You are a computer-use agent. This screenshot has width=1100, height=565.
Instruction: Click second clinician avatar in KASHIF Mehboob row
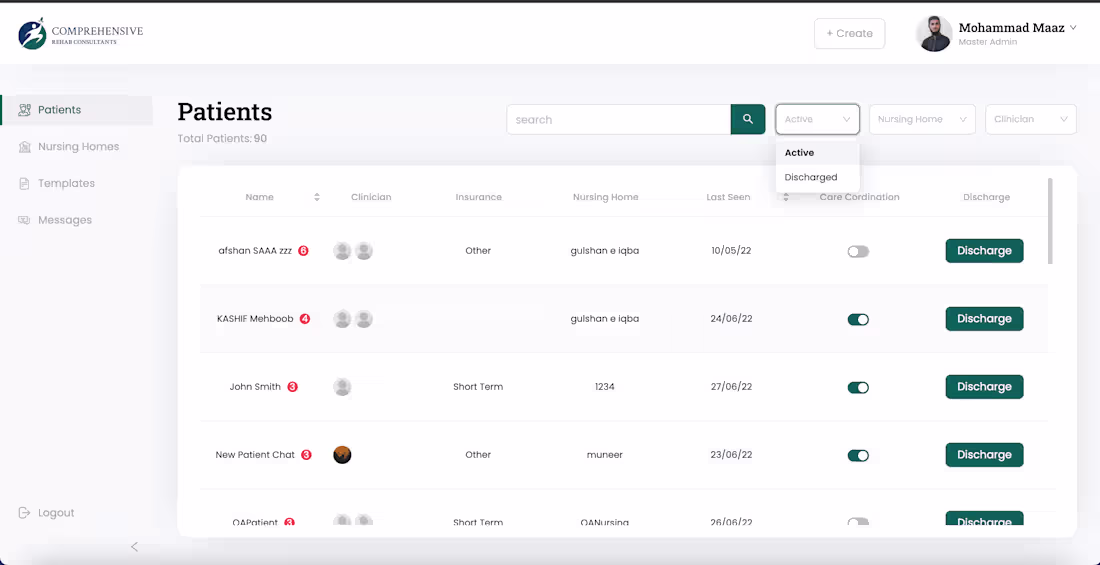[x=363, y=319]
